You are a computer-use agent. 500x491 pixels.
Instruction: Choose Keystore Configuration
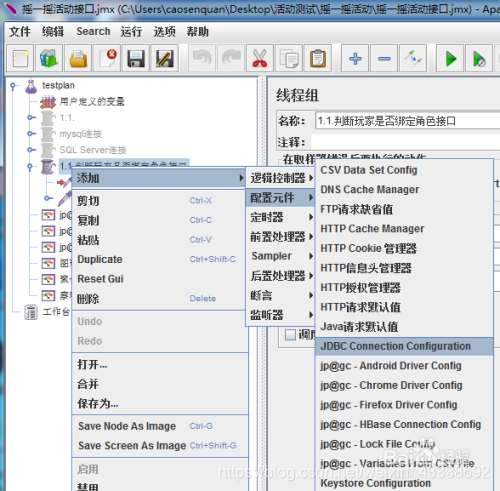coord(404,483)
